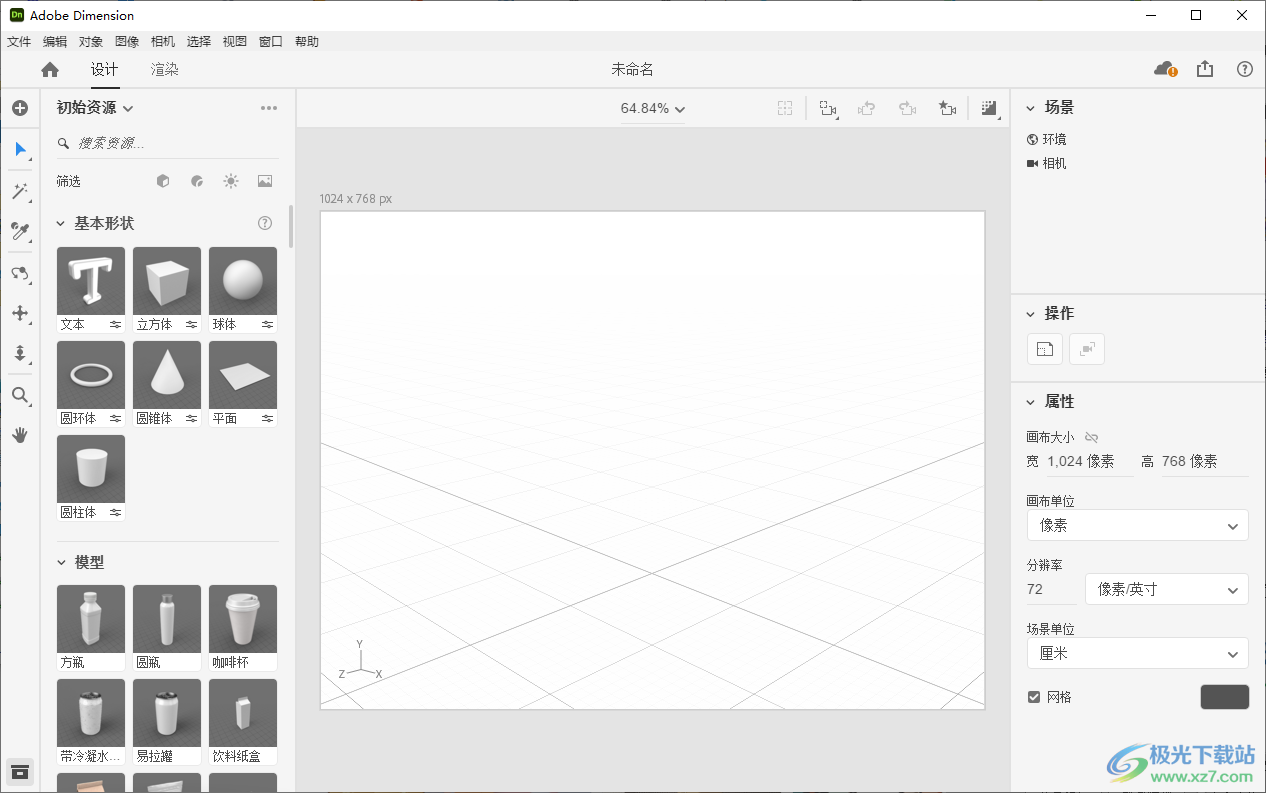Image resolution: width=1266 pixels, height=793 pixels.
Task: Switch to the 设计 tab
Action: [x=105, y=69]
